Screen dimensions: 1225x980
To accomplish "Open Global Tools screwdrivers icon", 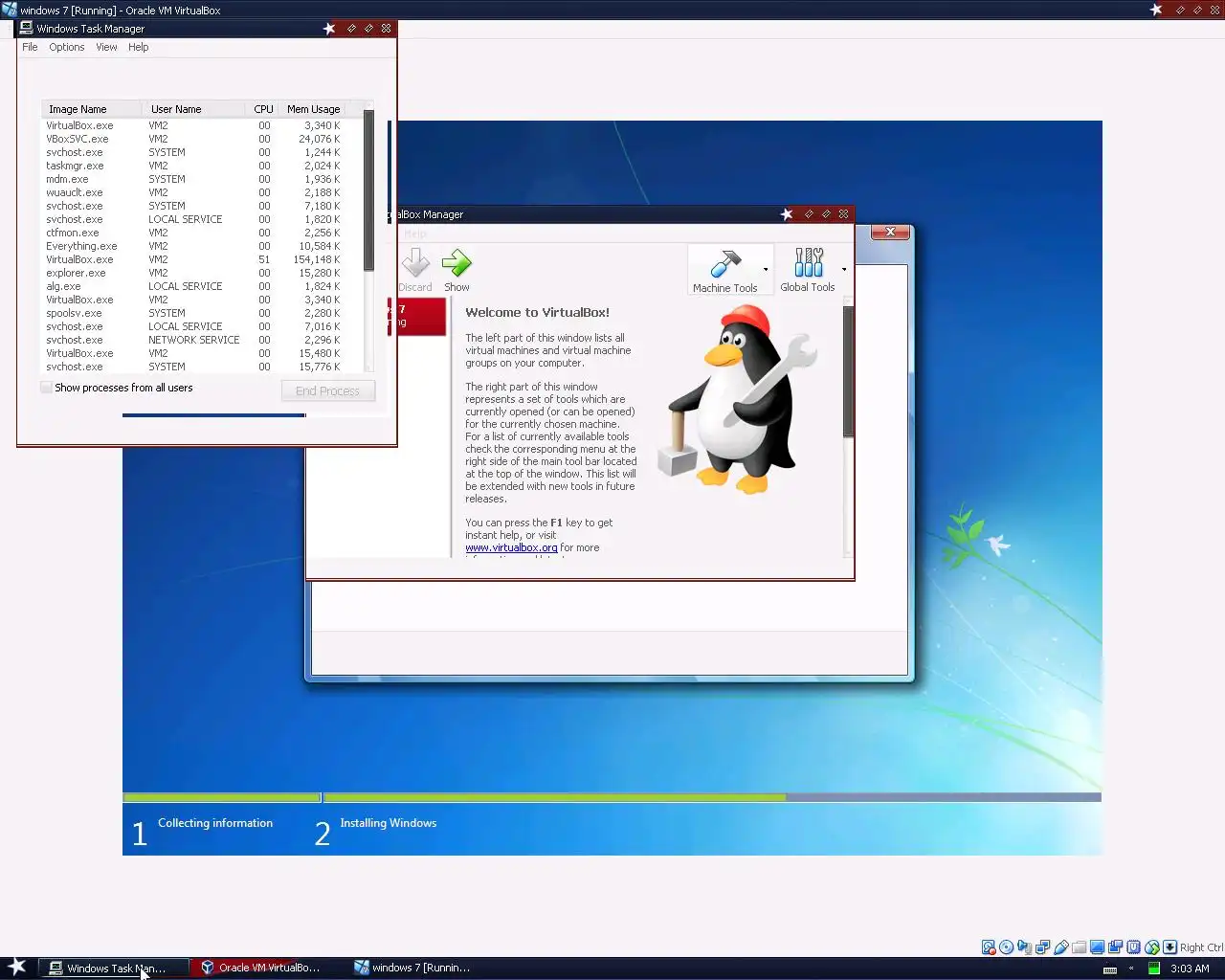I will 809,262.
